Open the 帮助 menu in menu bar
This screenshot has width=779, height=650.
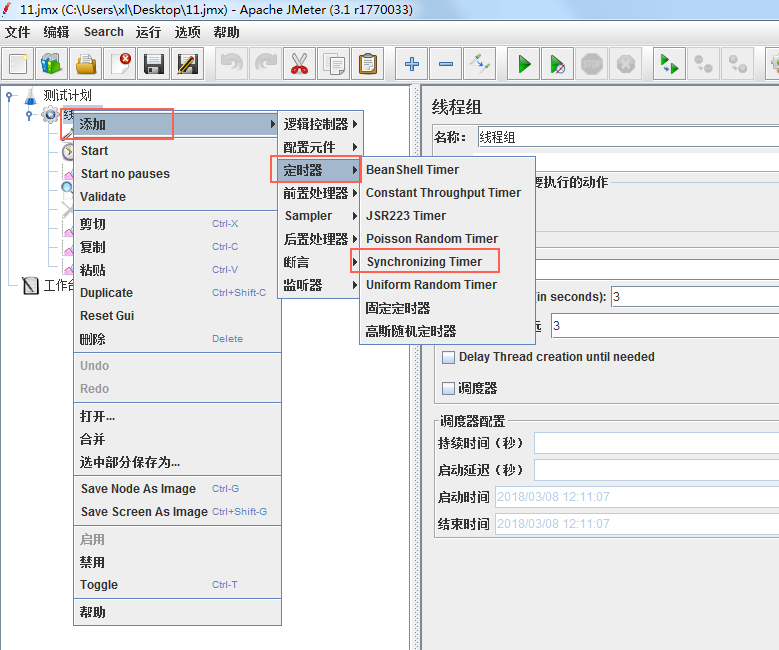tap(226, 32)
